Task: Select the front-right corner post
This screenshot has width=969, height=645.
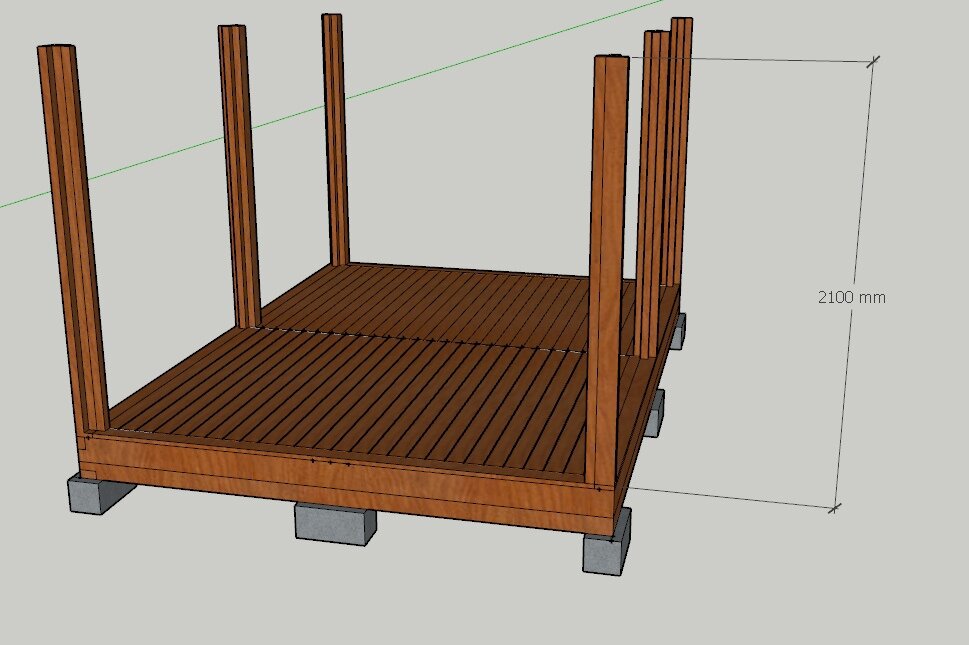Action: (x=607, y=270)
